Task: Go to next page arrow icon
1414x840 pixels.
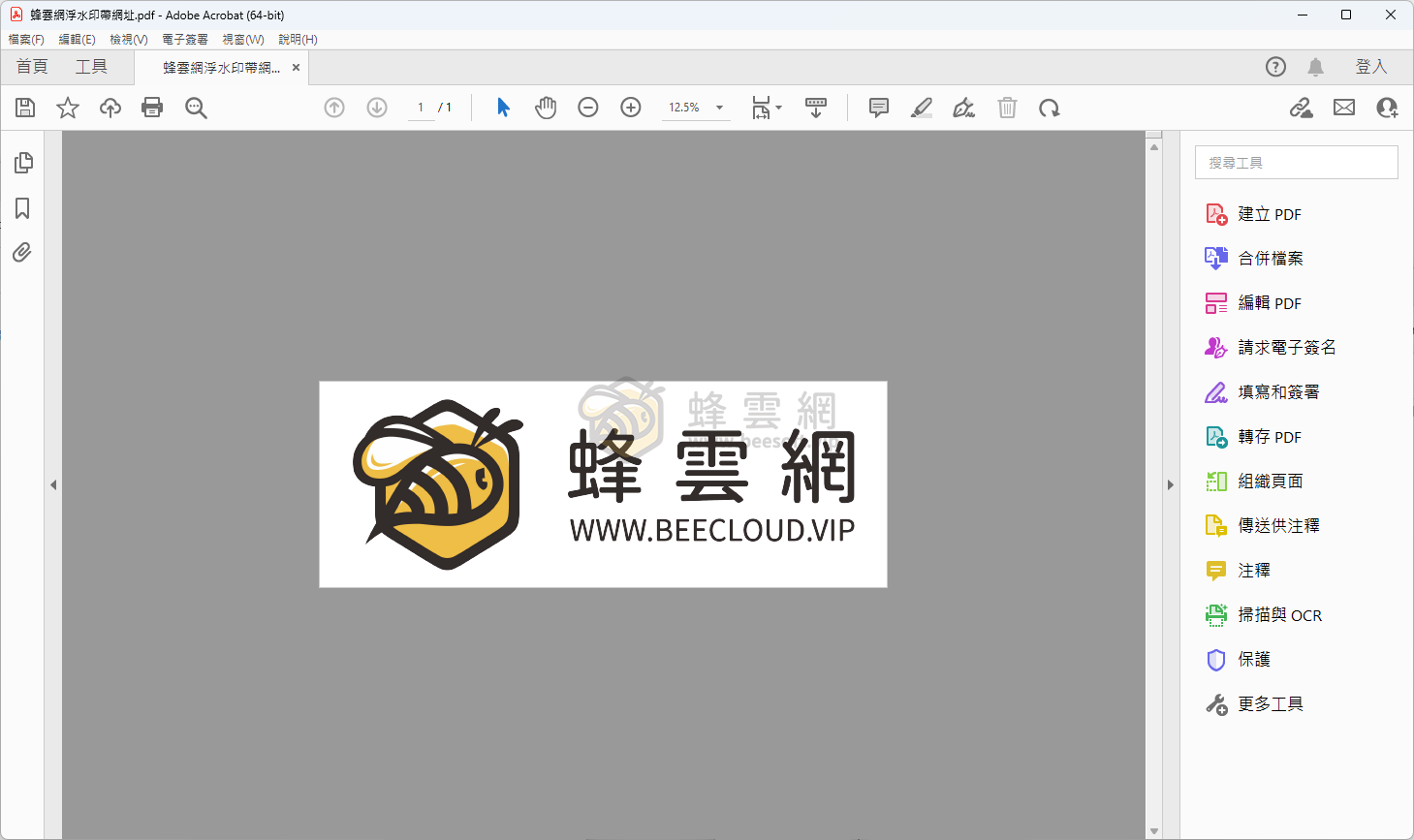Action: pyautogui.click(x=377, y=108)
